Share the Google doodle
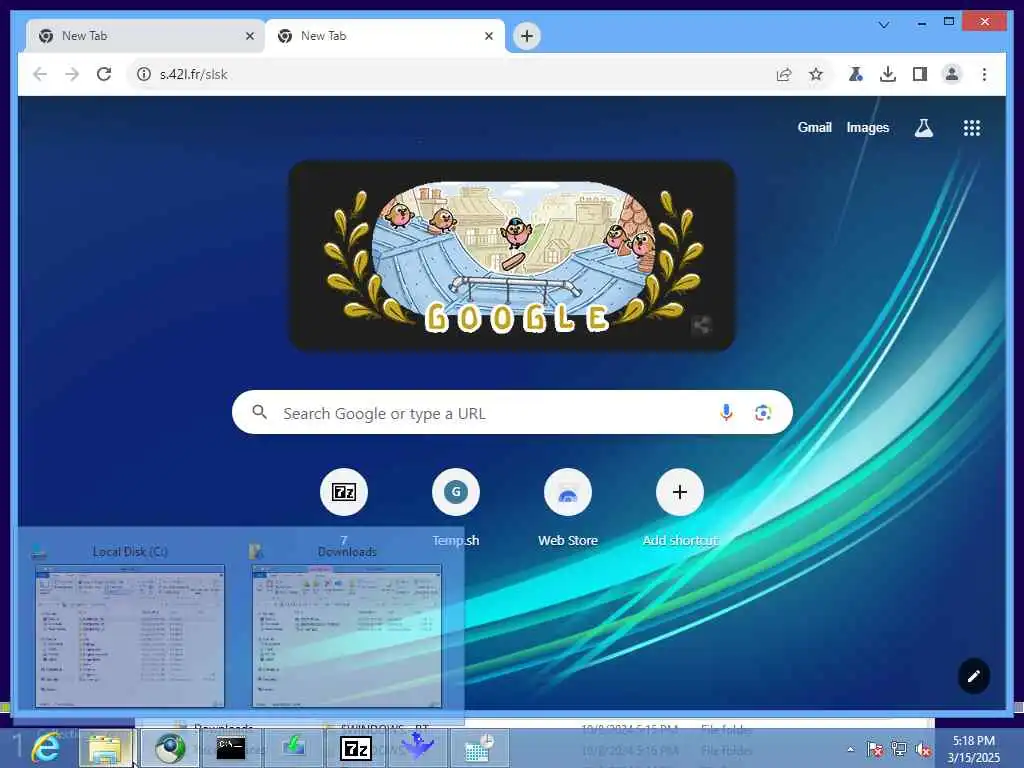The width and height of the screenshot is (1024, 768). pos(701,325)
